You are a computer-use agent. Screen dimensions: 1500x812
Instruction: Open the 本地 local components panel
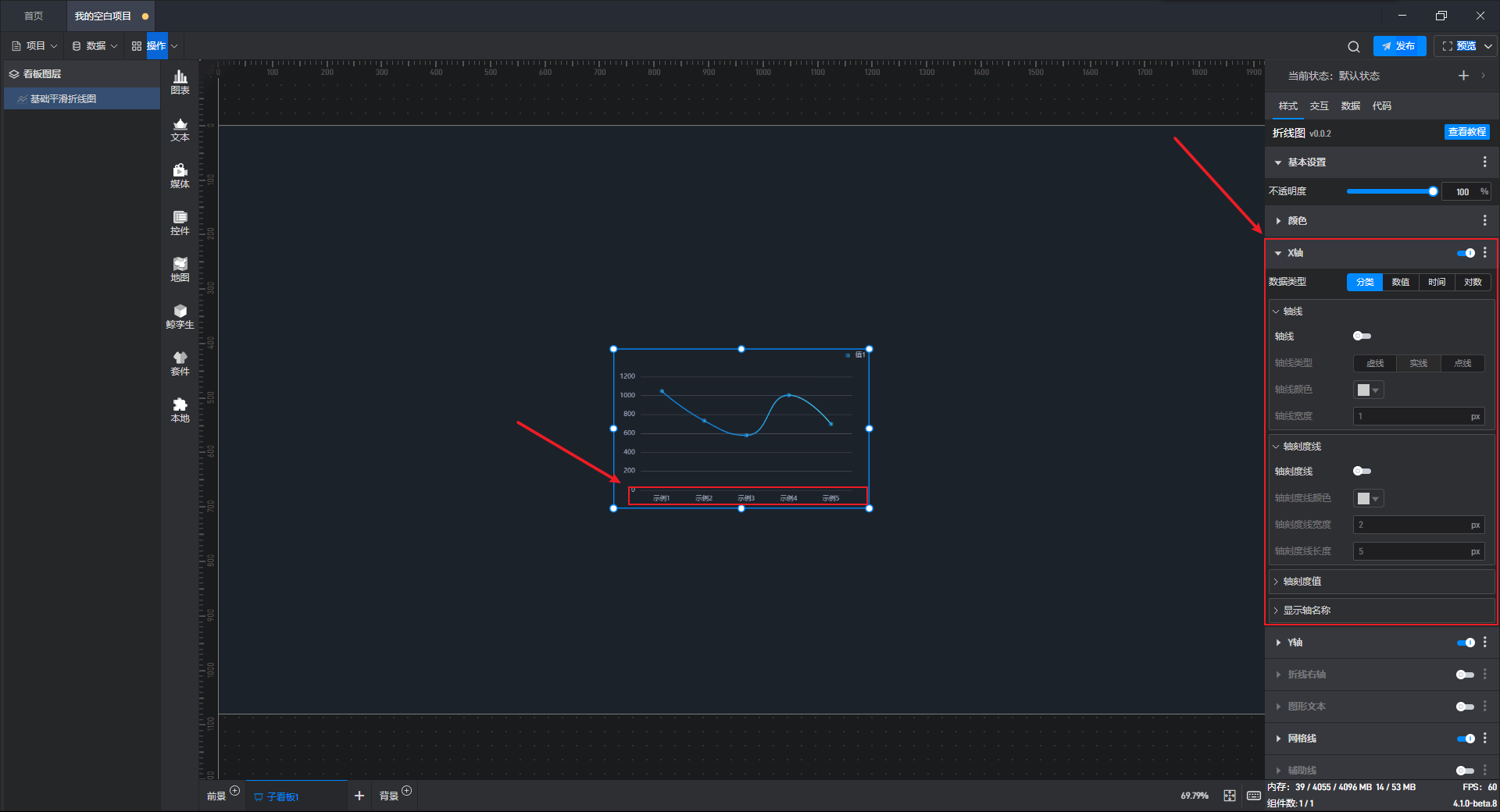coord(180,410)
